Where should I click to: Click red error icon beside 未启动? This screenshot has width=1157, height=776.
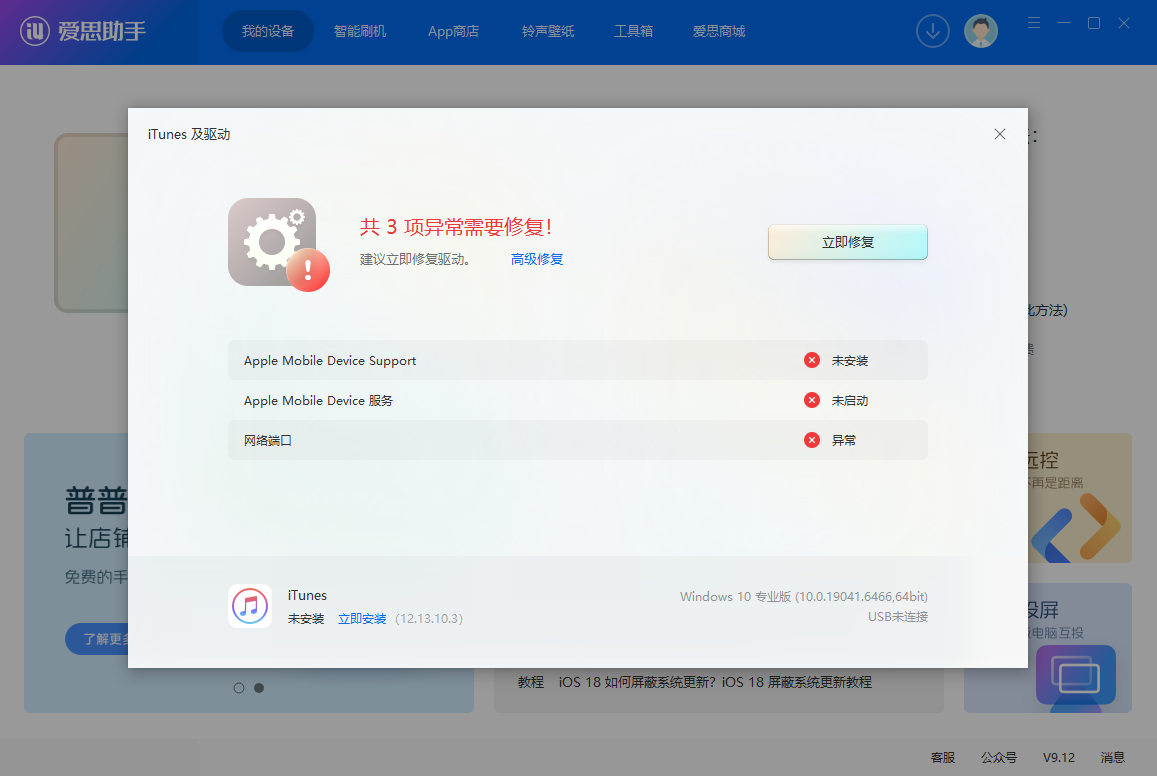[812, 400]
